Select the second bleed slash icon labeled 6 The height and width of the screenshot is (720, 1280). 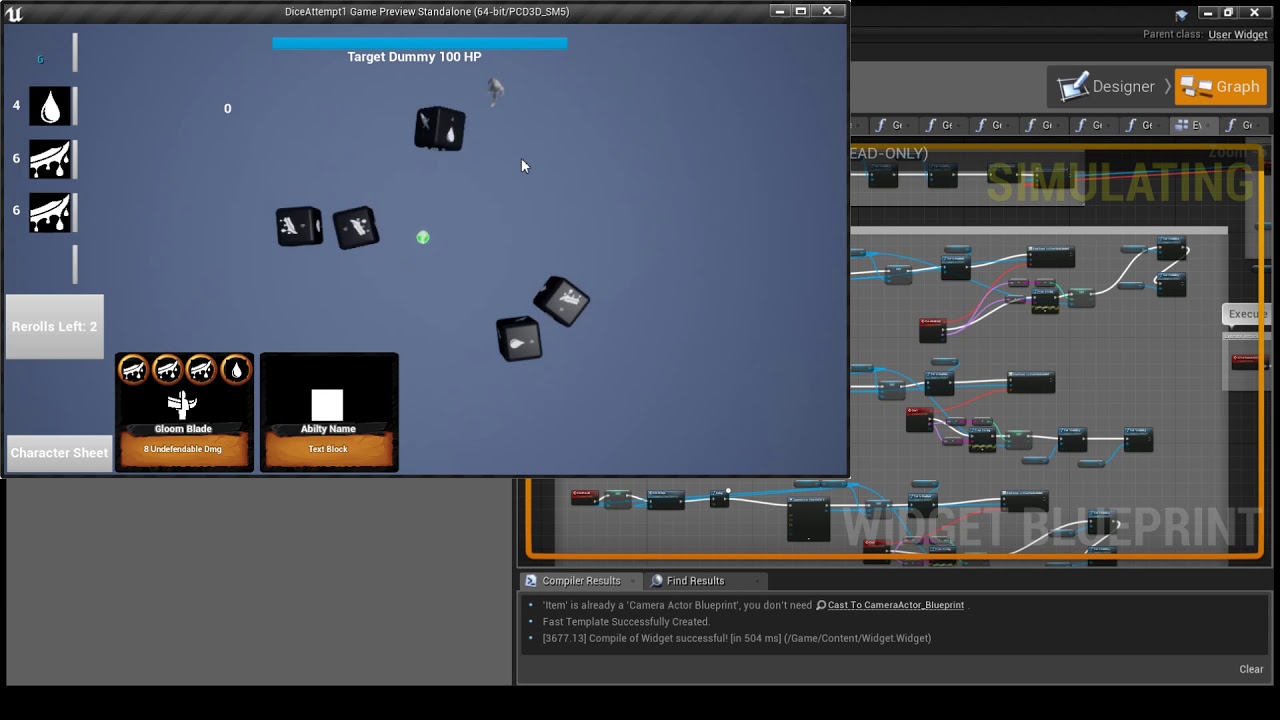pos(50,212)
